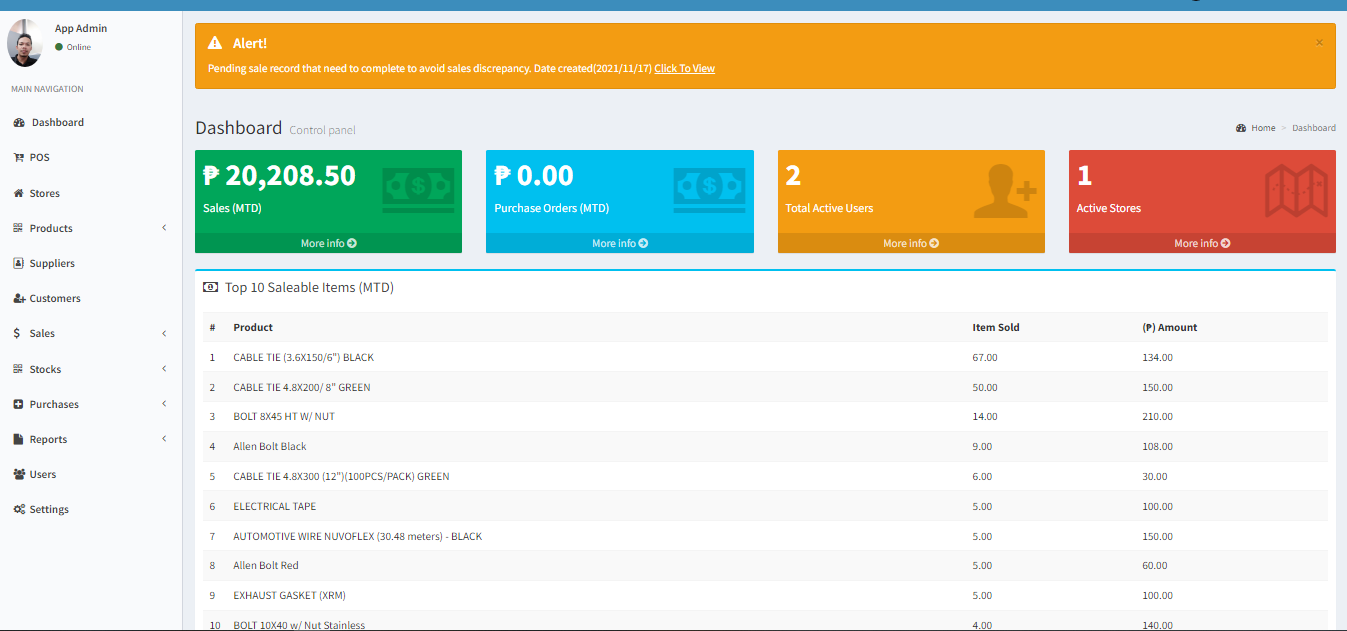Dismiss the Alert with its close X
1347x631 pixels.
[1319, 42]
